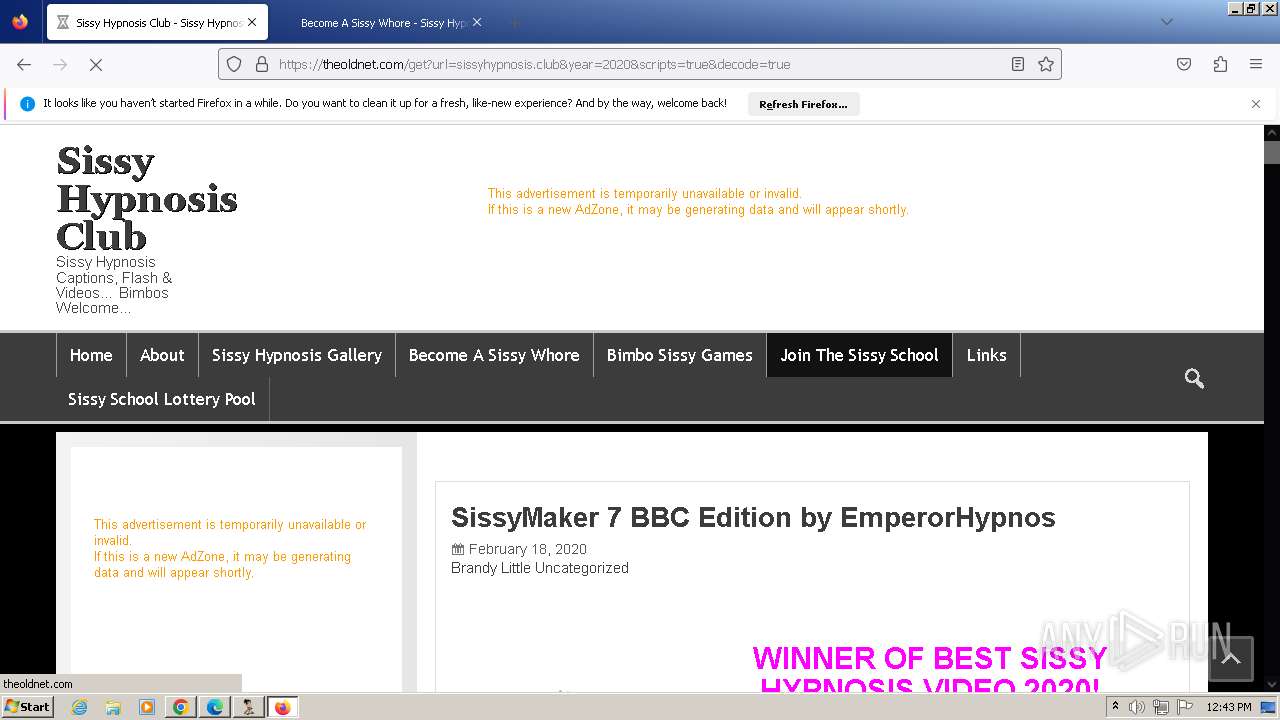Focus the URL address bar field
This screenshot has width=1280, height=720.
tap(640, 64)
